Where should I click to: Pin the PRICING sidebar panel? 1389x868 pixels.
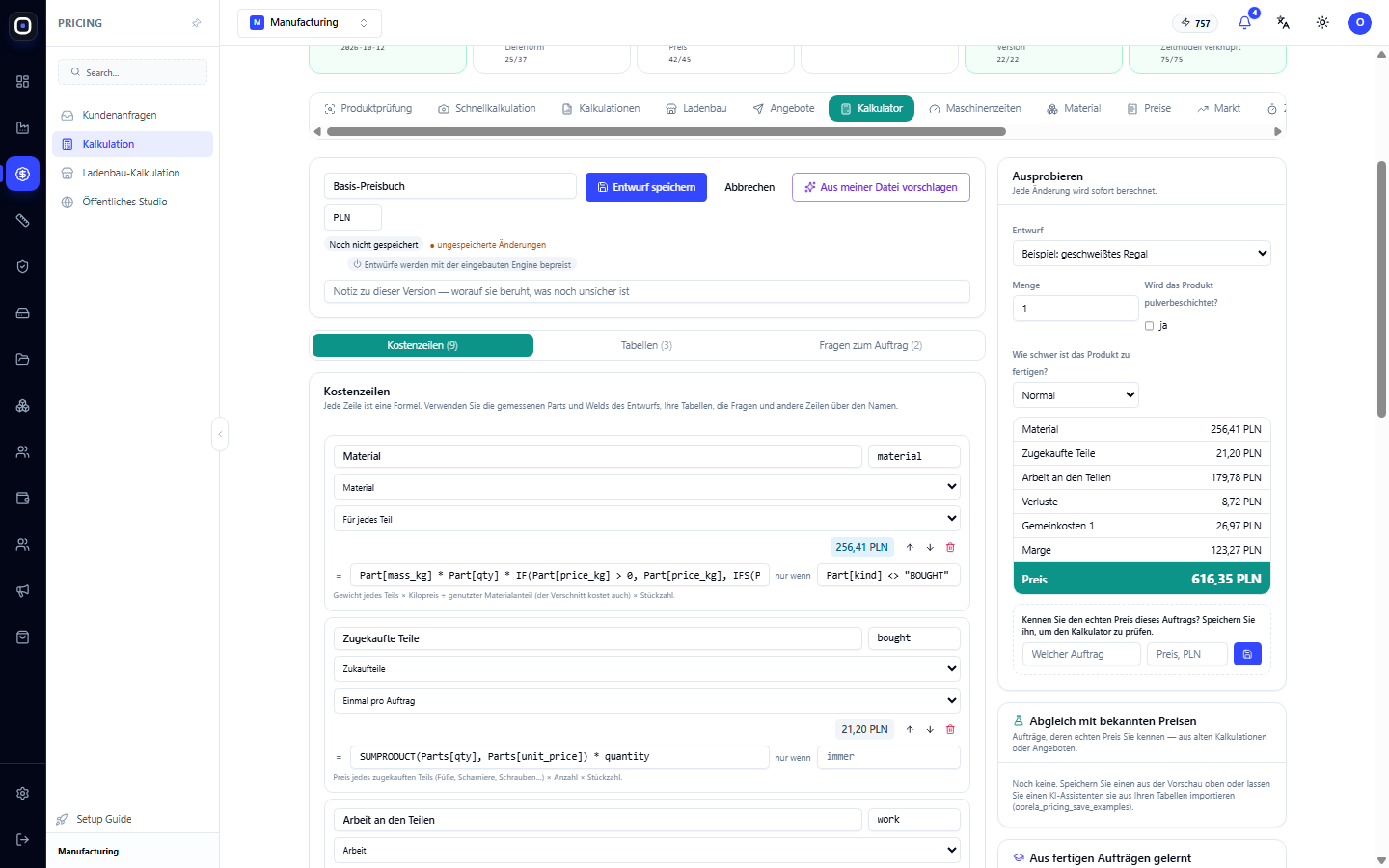click(x=197, y=23)
